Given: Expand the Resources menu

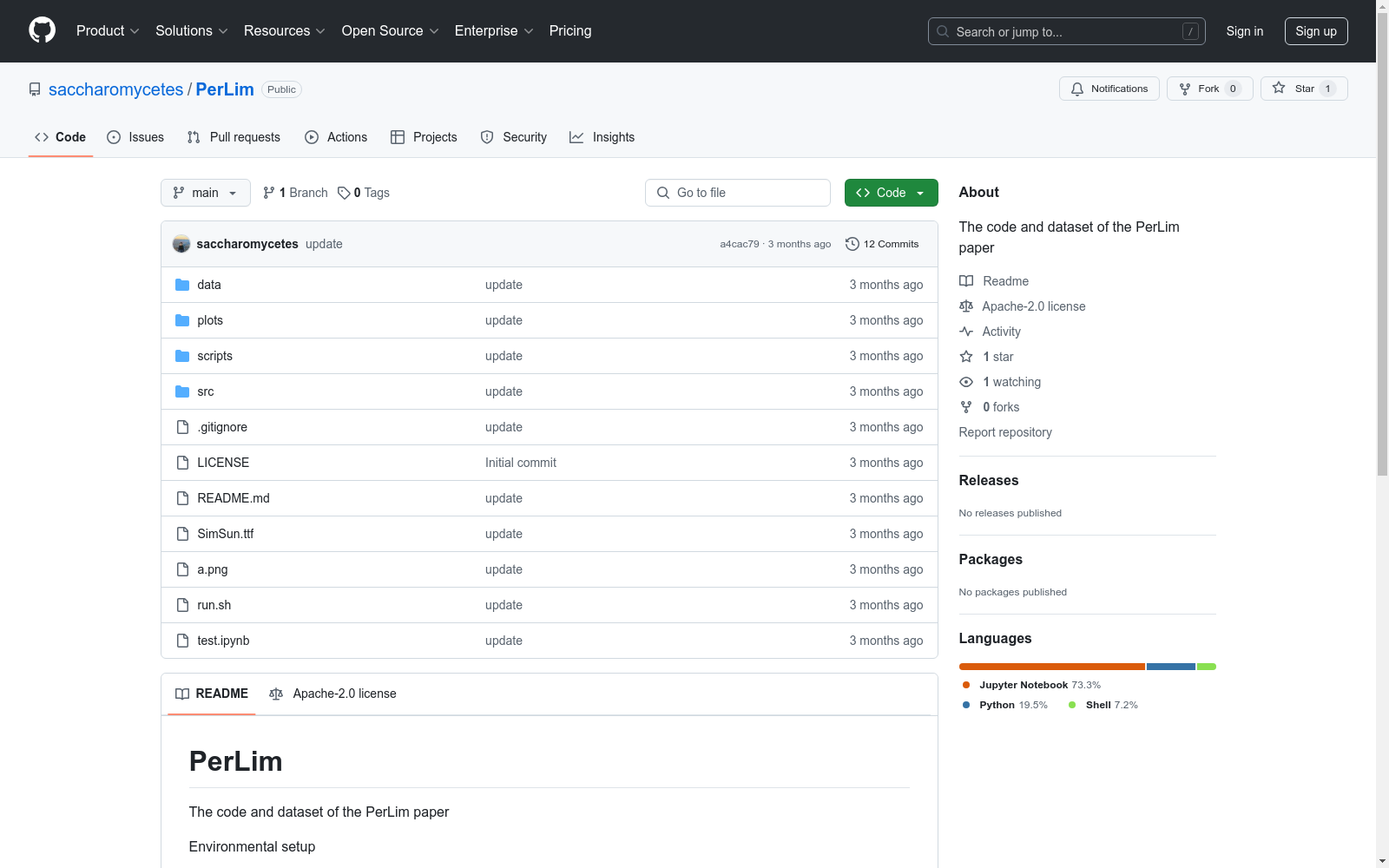Looking at the screenshot, I should click(x=285, y=31).
